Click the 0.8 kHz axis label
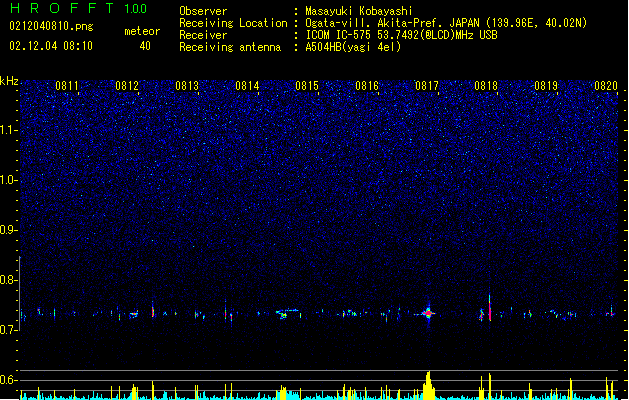The image size is (629, 400). coord(8,280)
